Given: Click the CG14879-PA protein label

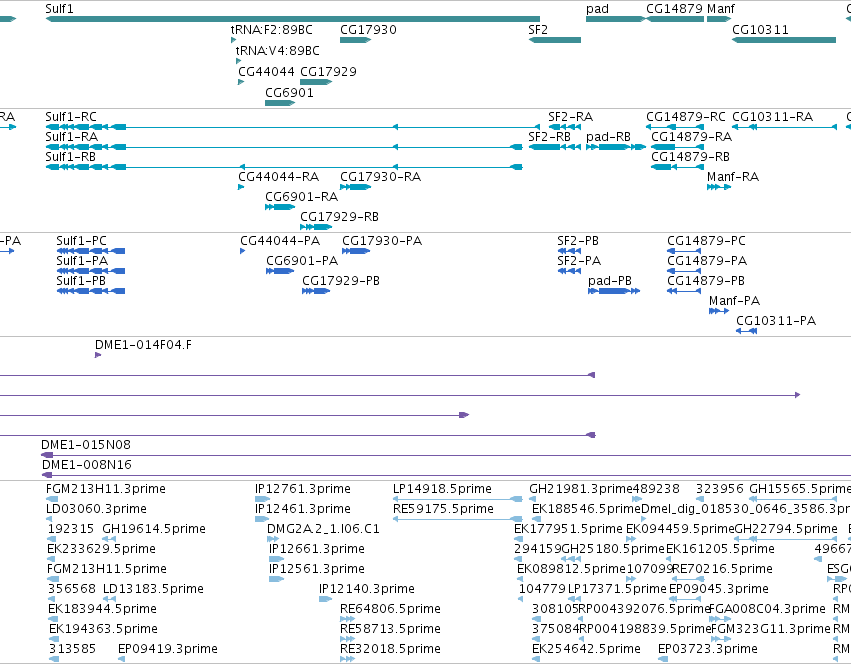Looking at the screenshot, I should (707, 261).
